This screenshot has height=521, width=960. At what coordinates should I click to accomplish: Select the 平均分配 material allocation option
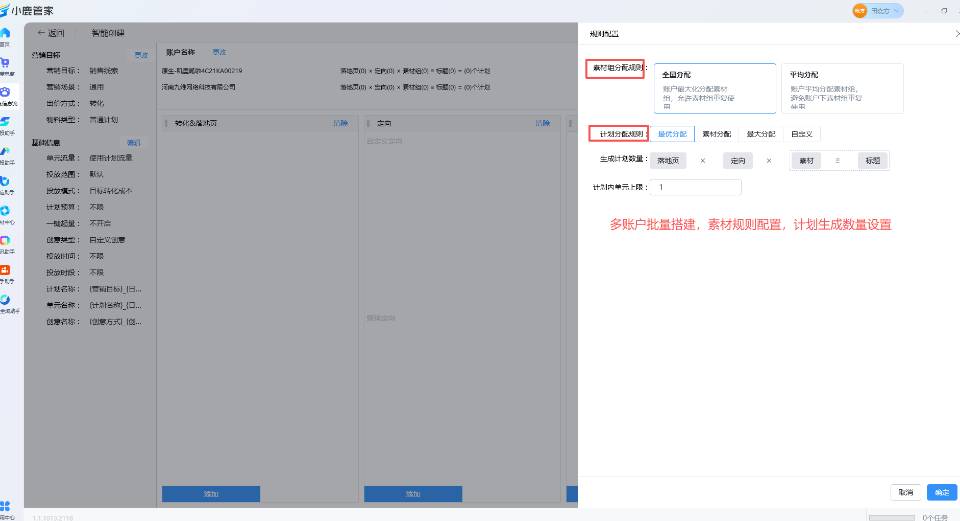click(x=840, y=88)
